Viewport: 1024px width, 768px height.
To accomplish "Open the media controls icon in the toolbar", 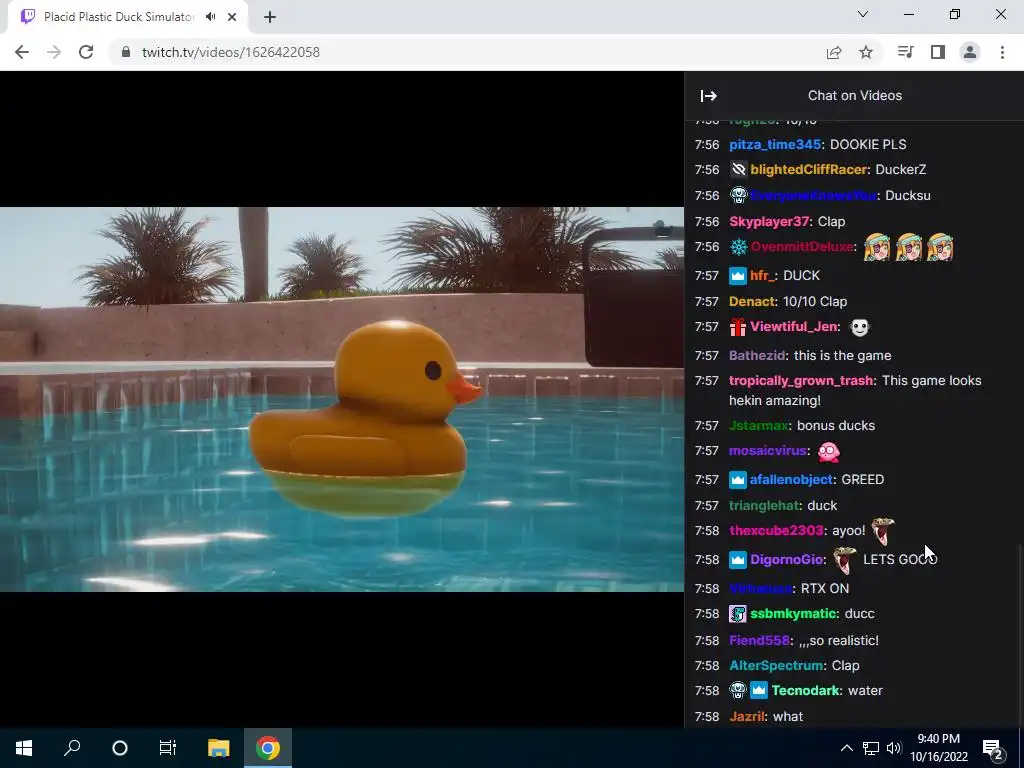I will point(905,52).
